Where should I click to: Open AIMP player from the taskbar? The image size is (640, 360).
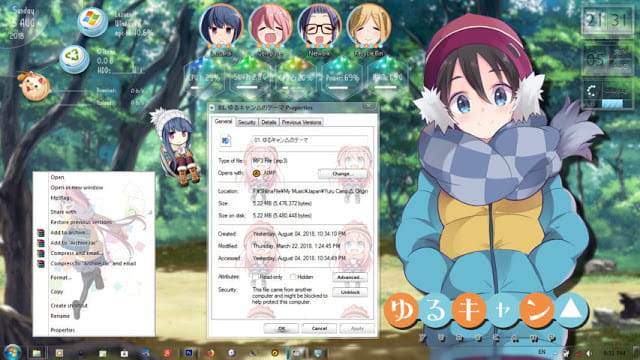pos(275,353)
